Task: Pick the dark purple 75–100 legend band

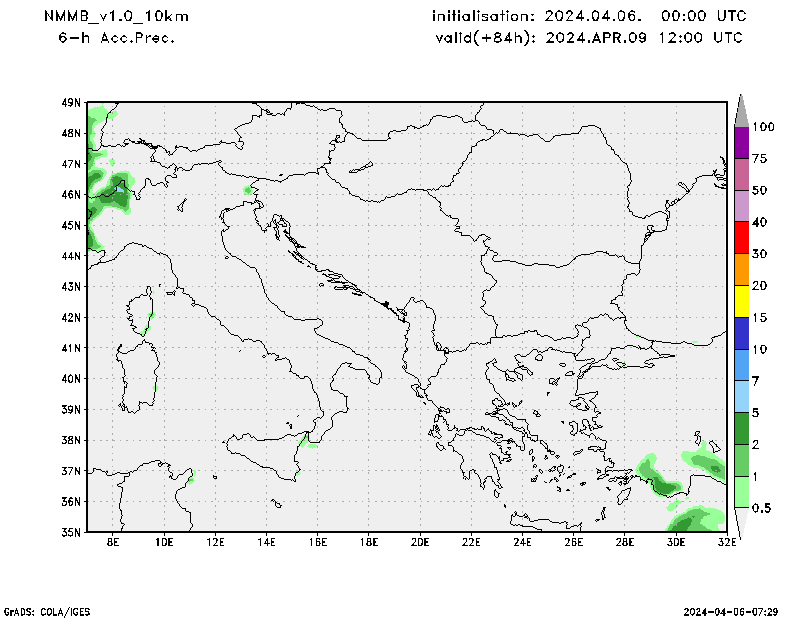Action: point(742,143)
